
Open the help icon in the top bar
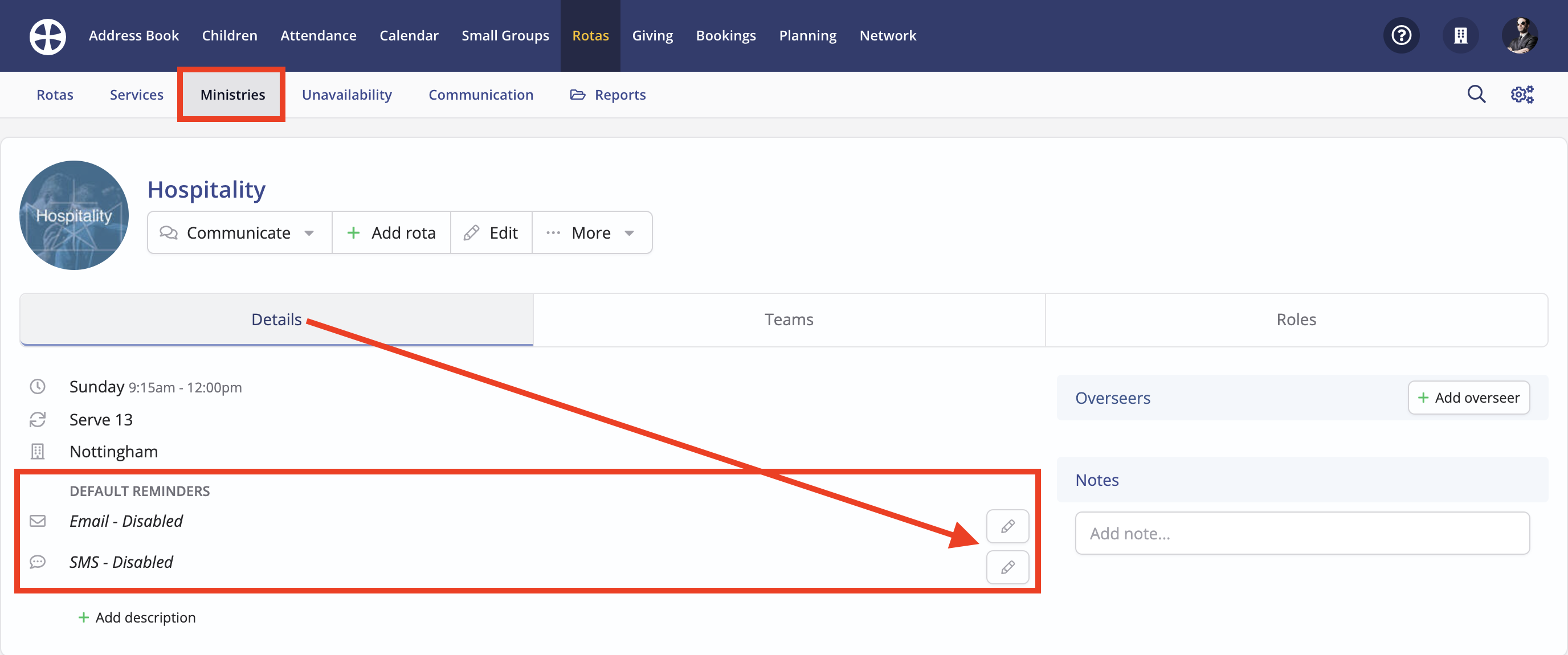point(1401,35)
